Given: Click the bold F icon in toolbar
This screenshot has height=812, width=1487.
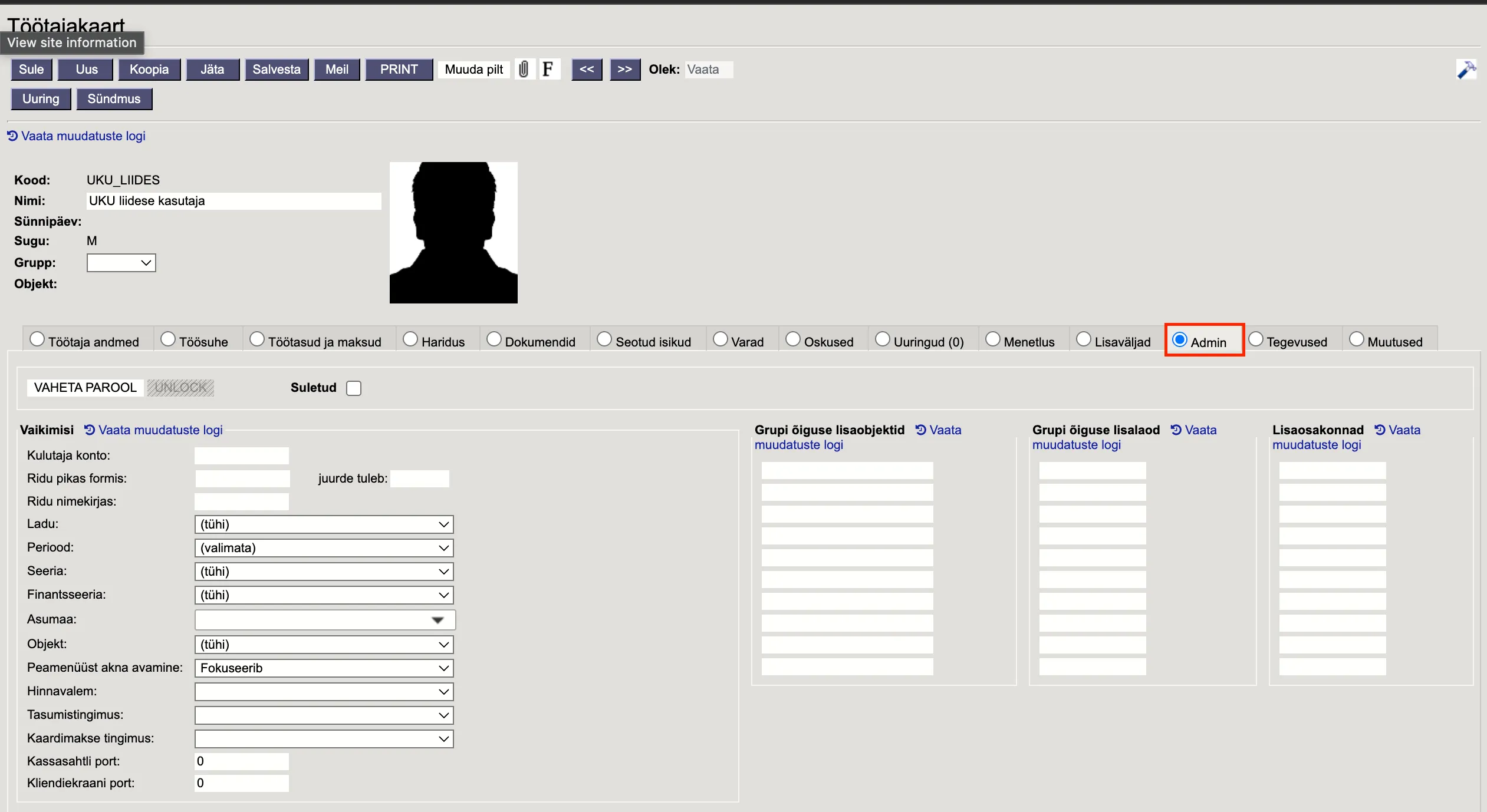Looking at the screenshot, I should [548, 70].
